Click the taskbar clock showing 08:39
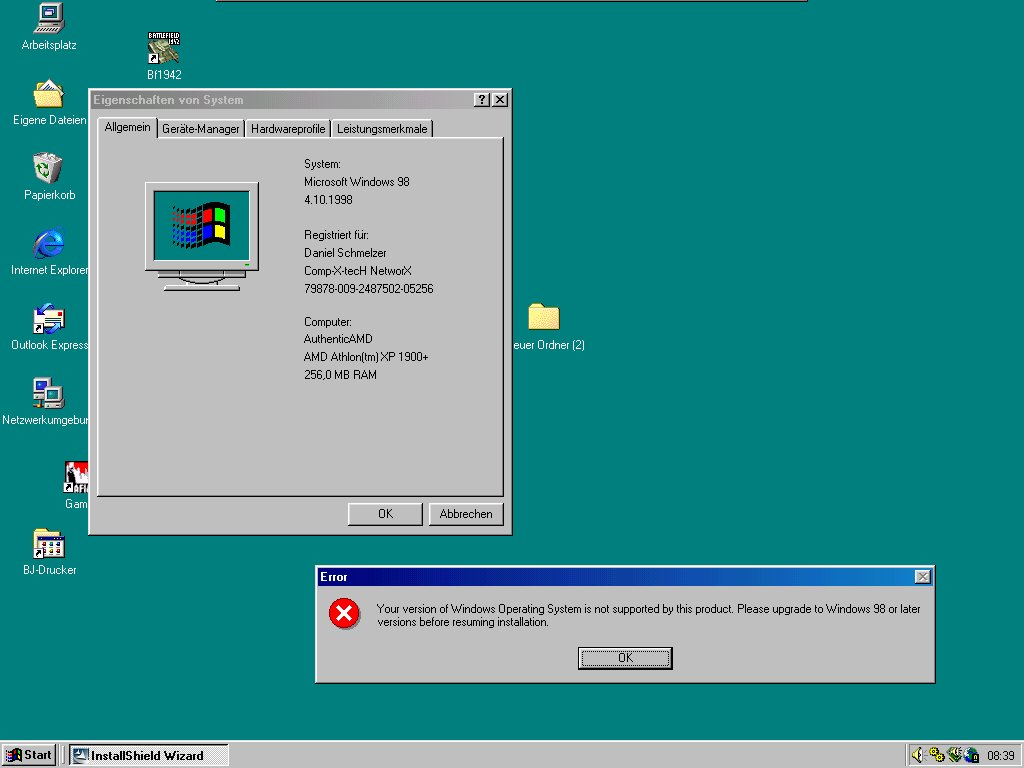The width and height of the screenshot is (1024, 768). point(1000,756)
